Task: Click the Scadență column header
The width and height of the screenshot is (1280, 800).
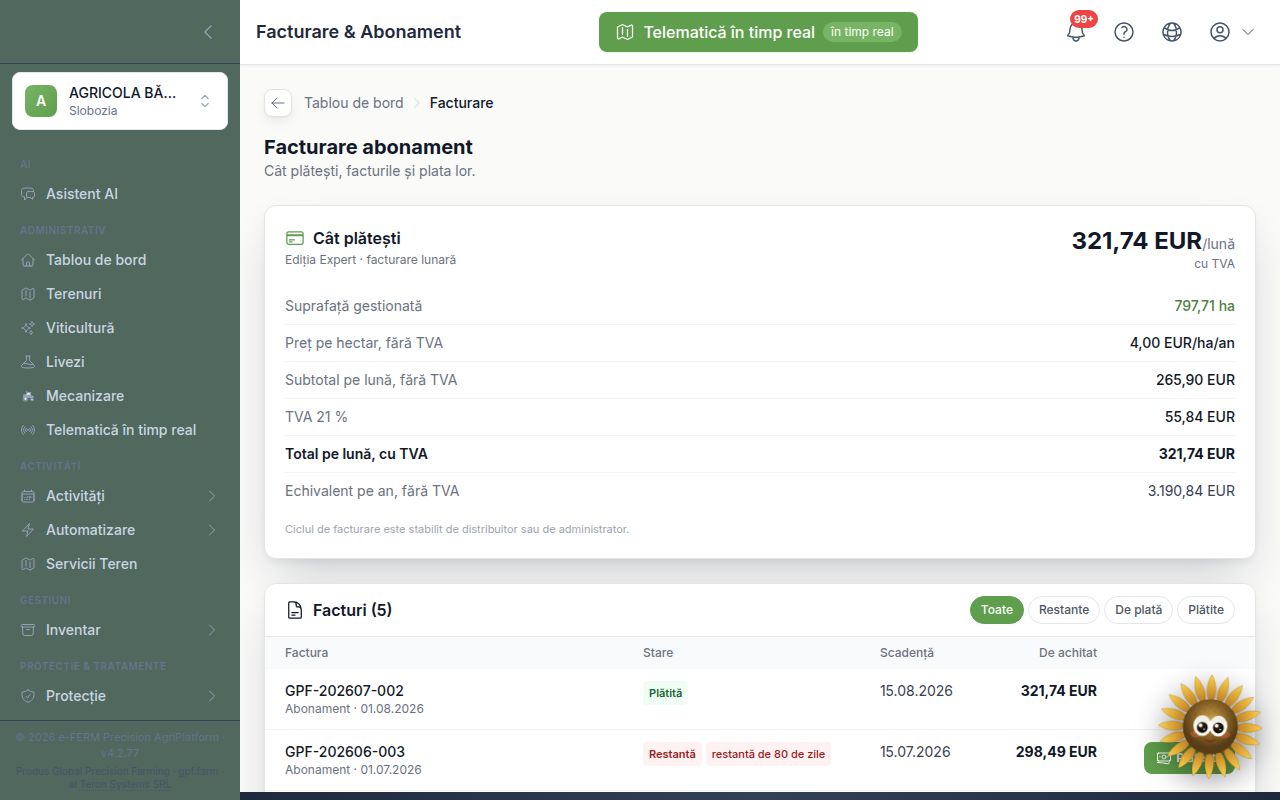Action: pos(907,653)
